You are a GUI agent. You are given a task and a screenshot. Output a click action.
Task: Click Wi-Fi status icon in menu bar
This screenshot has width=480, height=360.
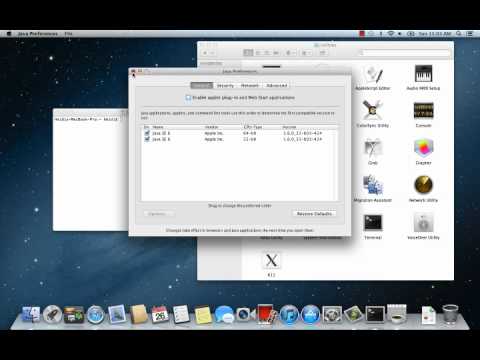(391, 34)
